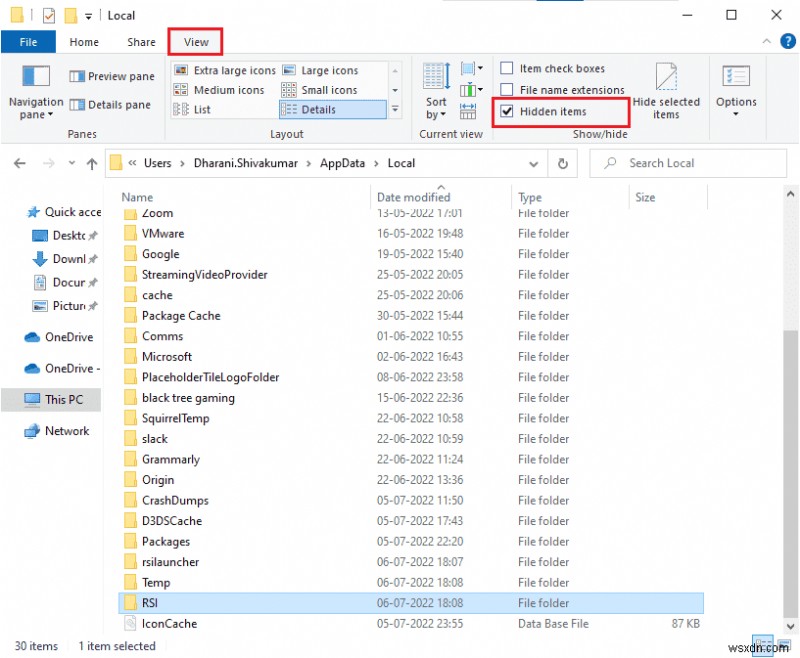Select Small icons layout
The height and width of the screenshot is (658, 800).
point(319,90)
